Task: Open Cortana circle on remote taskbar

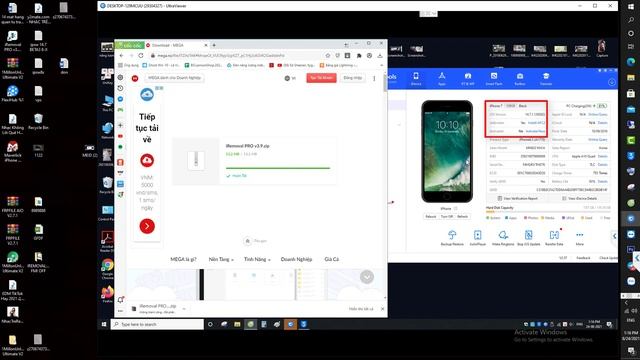Action: pos(210,324)
